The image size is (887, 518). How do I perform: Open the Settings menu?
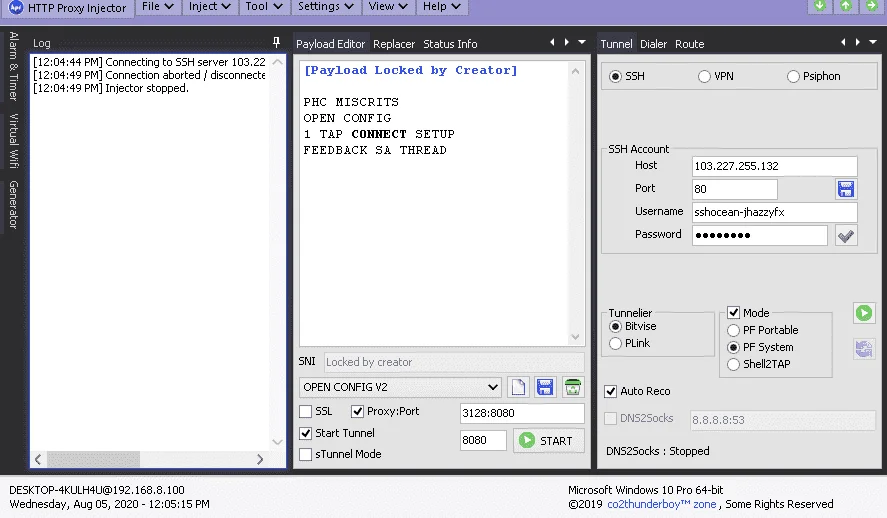[325, 6]
